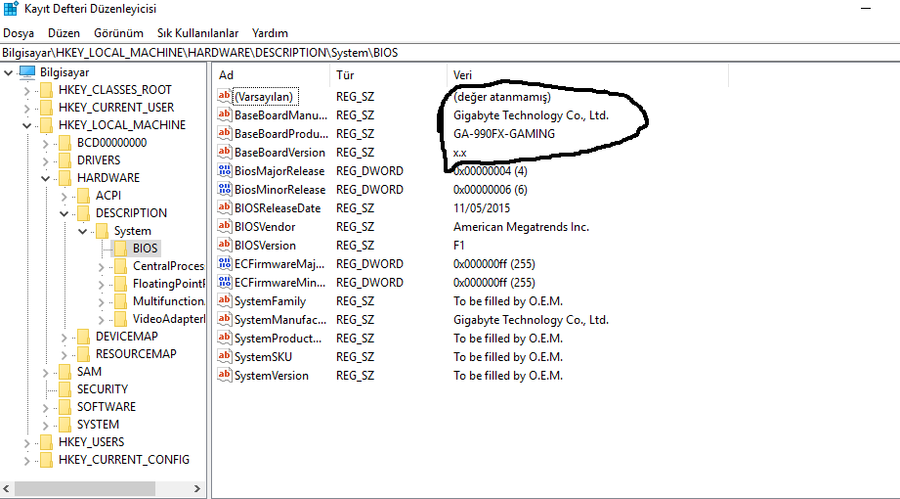This screenshot has width=900, height=499.
Task: Collapse the DESCRIPTION key
Action: tap(64, 214)
